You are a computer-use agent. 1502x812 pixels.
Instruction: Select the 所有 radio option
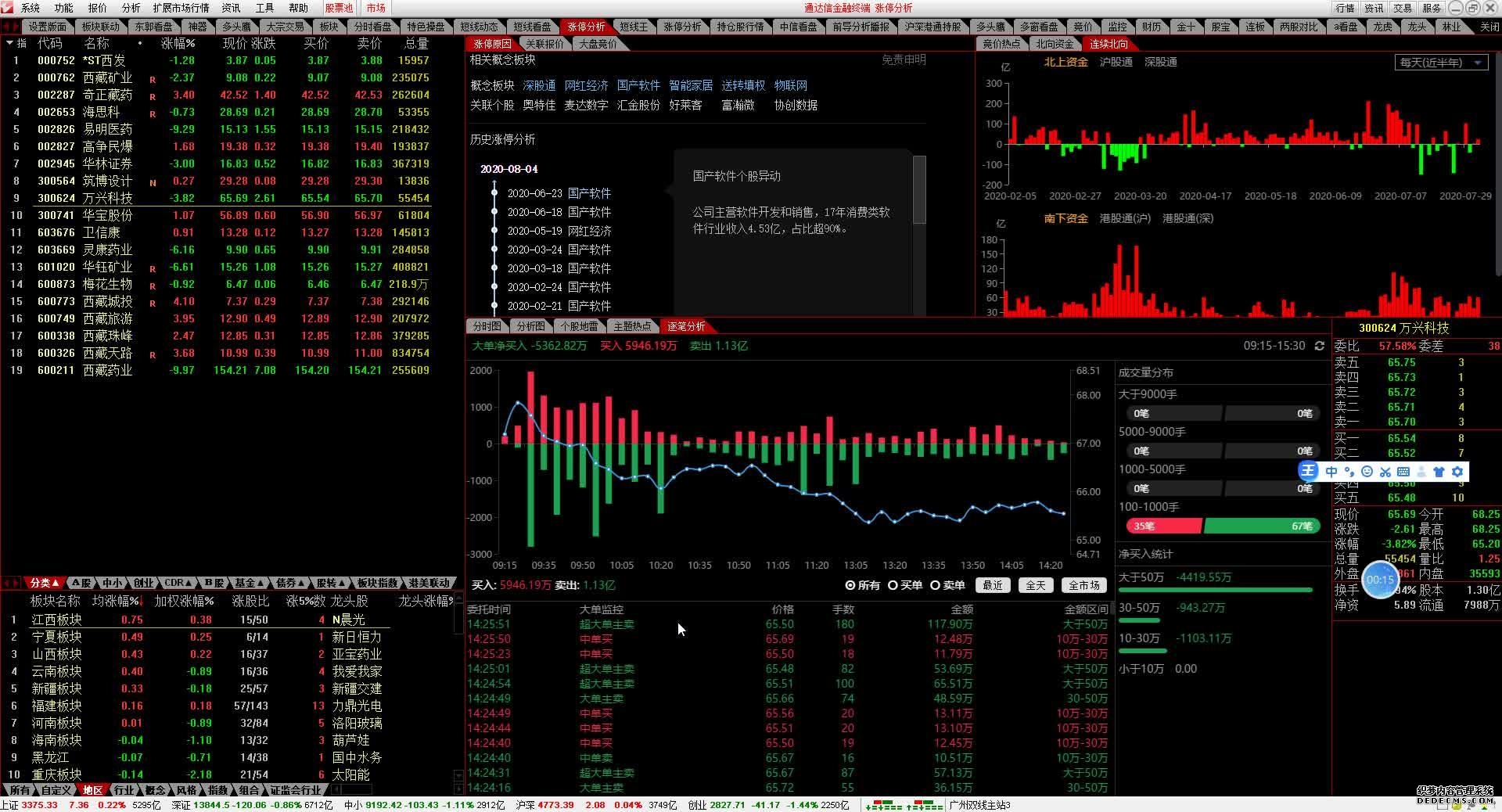tap(863, 585)
